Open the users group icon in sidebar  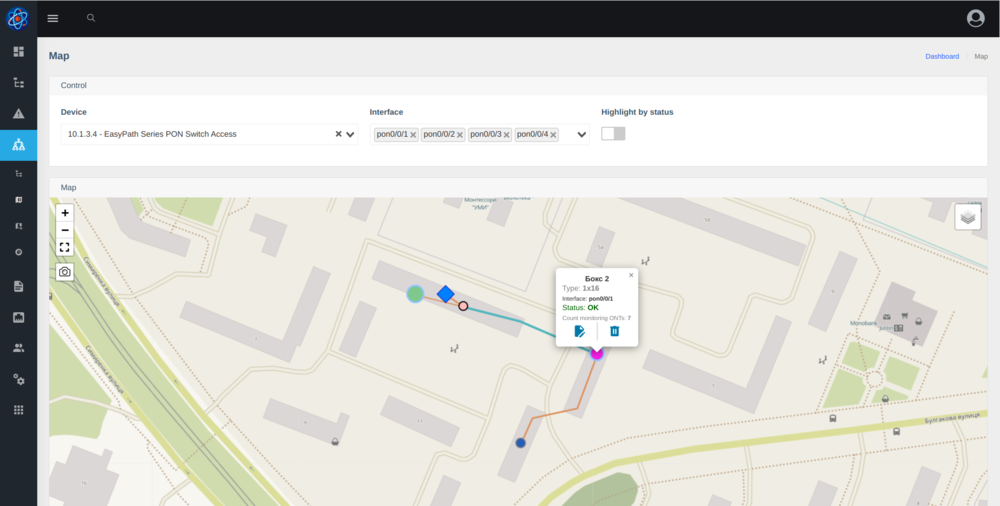point(18,348)
